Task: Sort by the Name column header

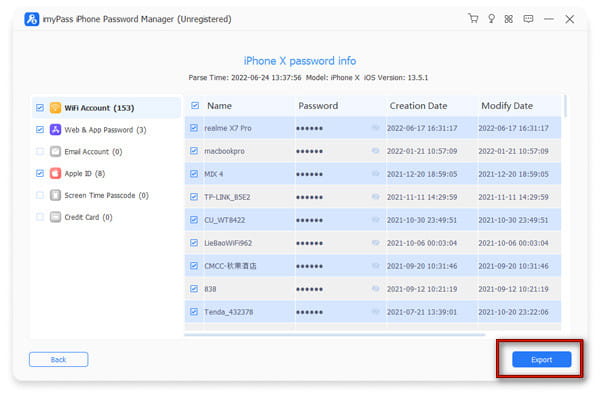Action: [219, 106]
